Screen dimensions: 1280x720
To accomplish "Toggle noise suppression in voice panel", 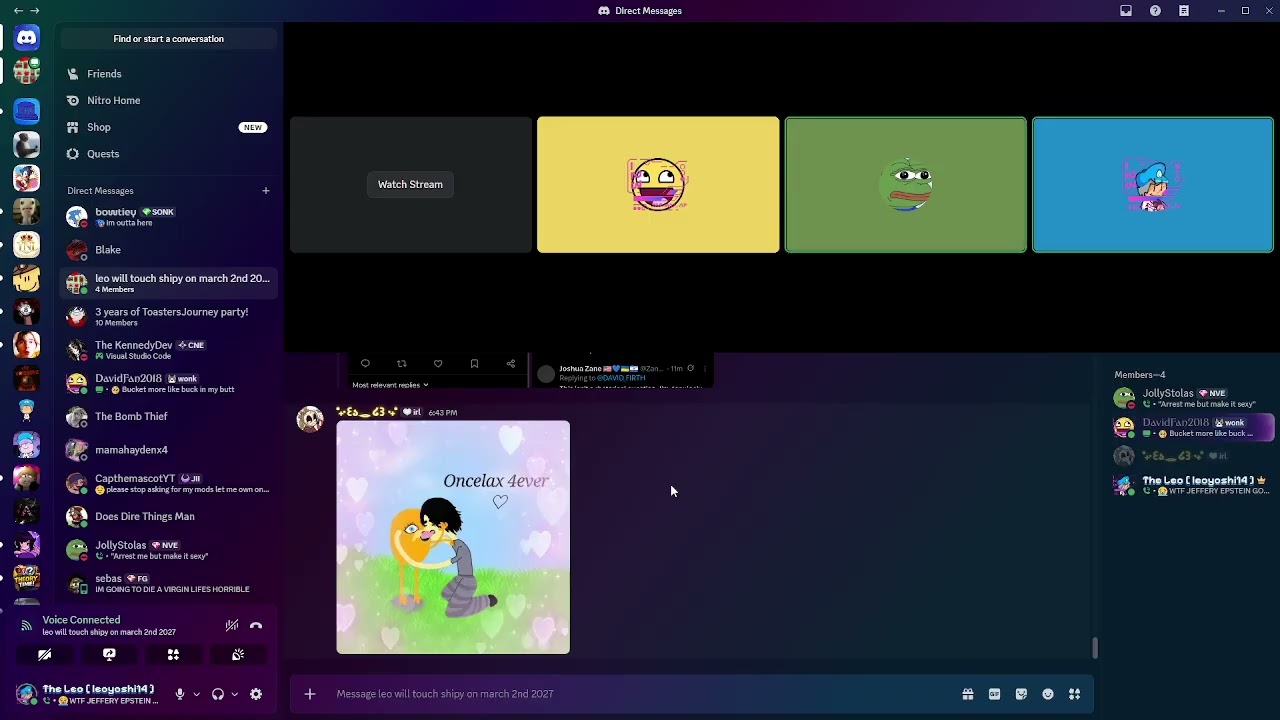I will pos(231,626).
